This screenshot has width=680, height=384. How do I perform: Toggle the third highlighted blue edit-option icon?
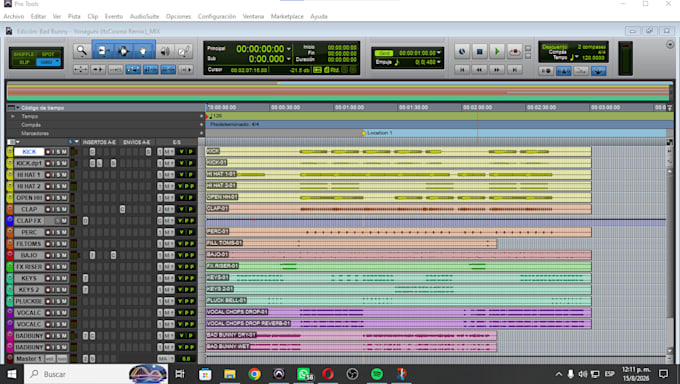(x=168, y=69)
